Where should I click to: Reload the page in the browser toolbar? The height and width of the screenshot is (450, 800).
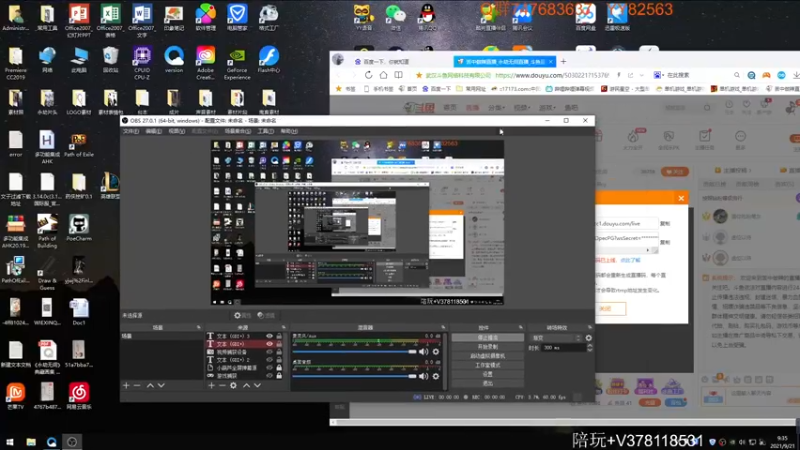click(368, 75)
